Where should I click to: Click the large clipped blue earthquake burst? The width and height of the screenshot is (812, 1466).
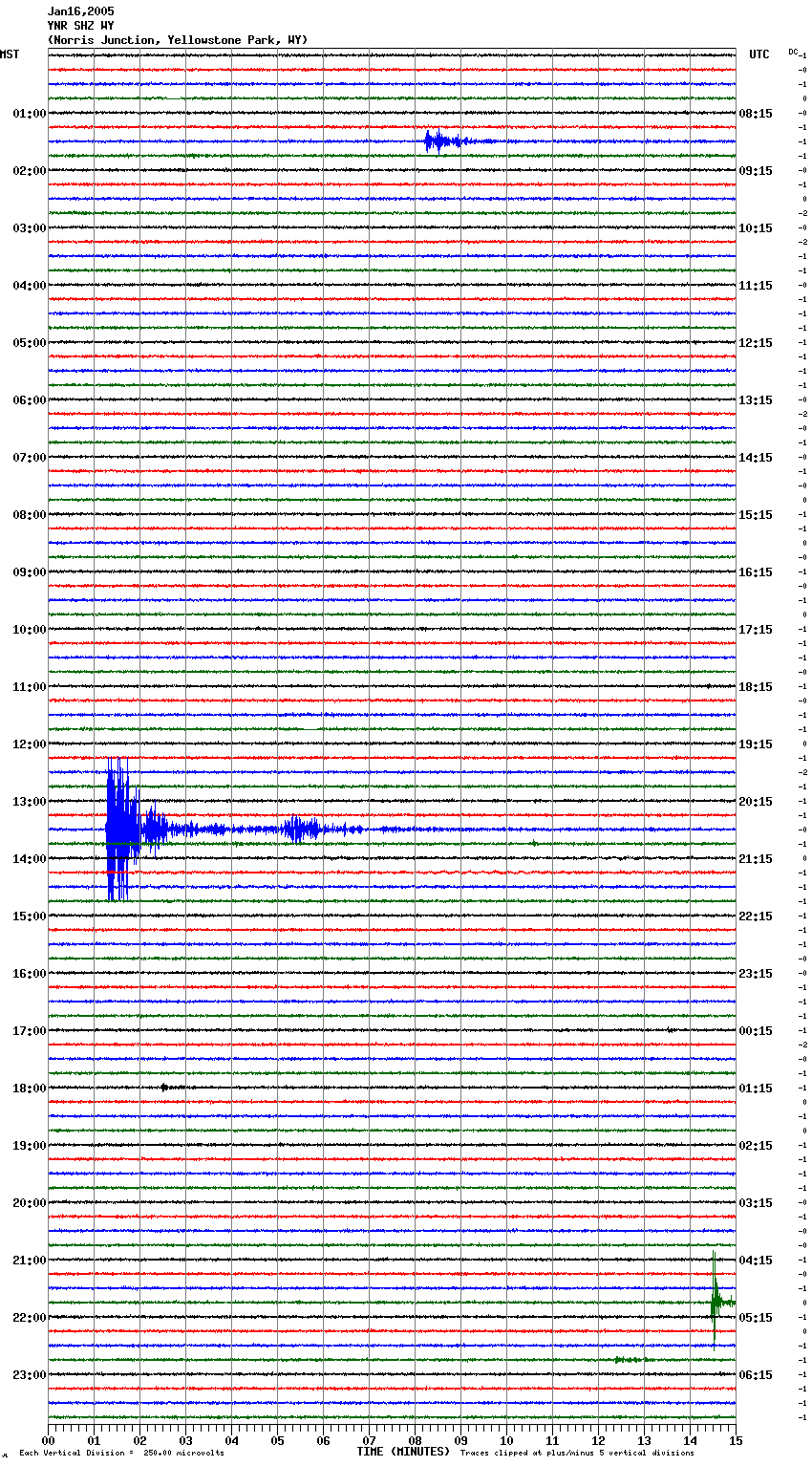click(x=122, y=829)
